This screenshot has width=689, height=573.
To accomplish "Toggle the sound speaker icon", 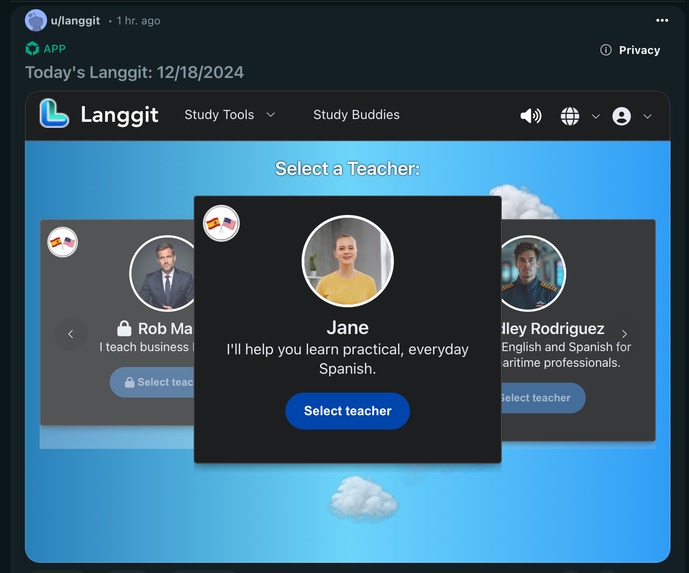I will point(531,116).
